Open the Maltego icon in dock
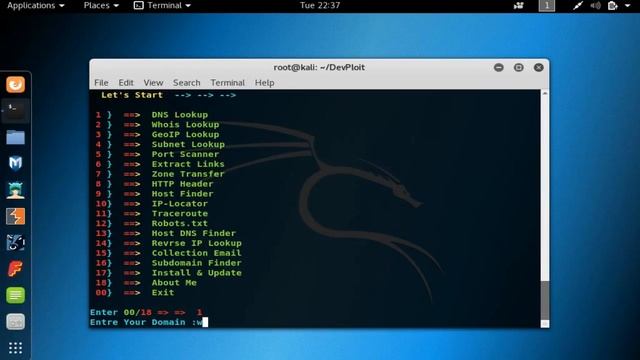Screen dimensions: 640x360 click(x=16, y=242)
